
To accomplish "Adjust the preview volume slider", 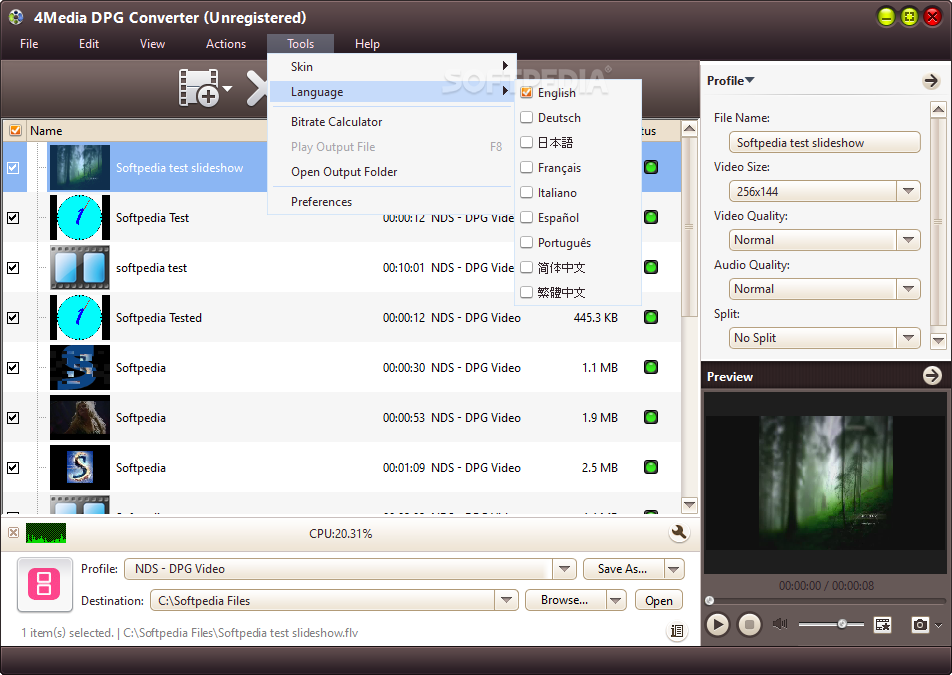I will pyautogui.click(x=842, y=624).
